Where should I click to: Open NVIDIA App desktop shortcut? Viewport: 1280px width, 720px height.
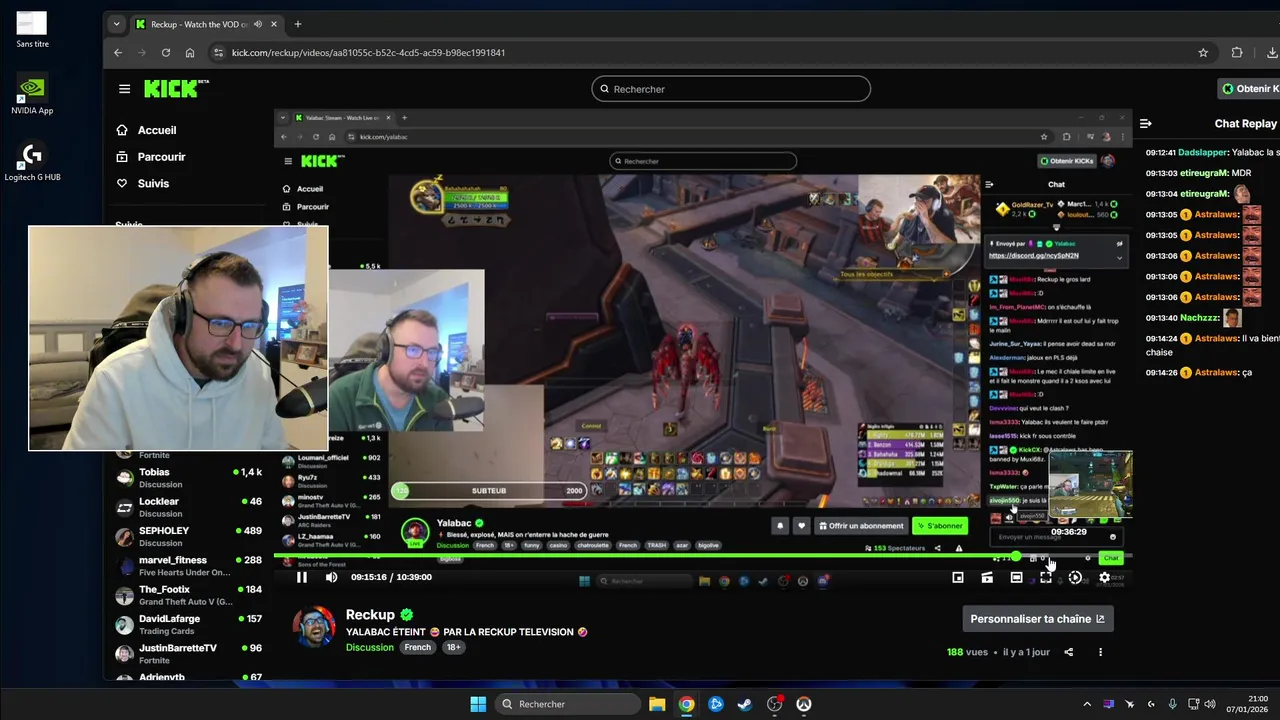tap(32, 94)
